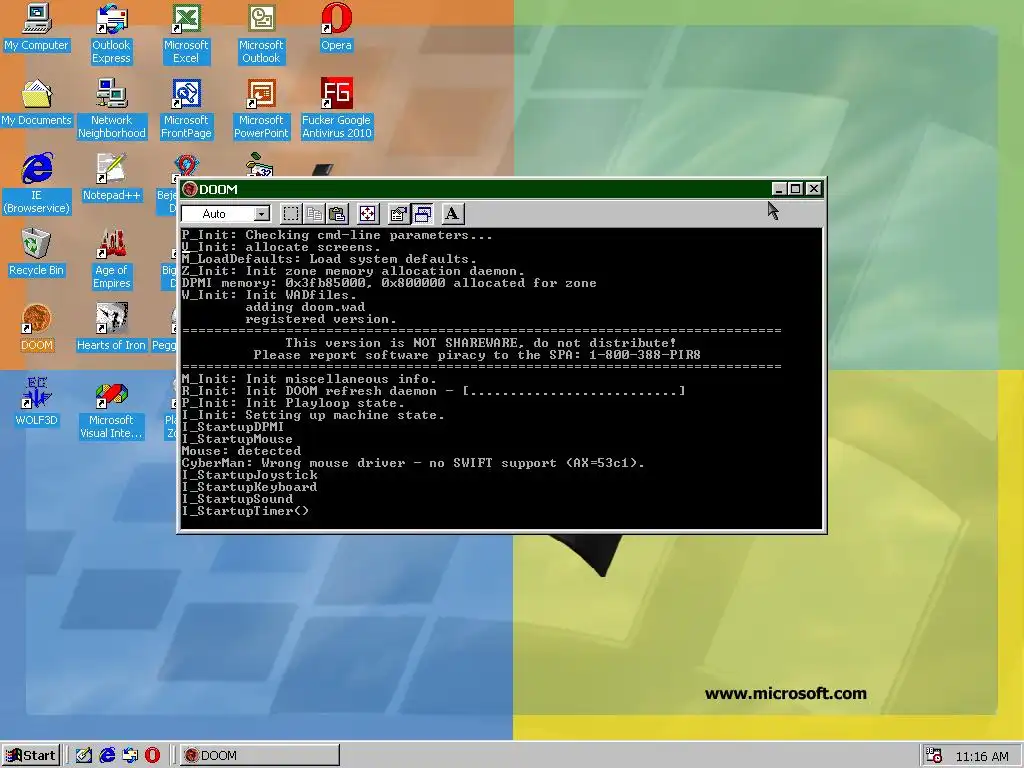Click Paste button in DOOM toolbar
Screen dimensions: 1024x768
337,214
